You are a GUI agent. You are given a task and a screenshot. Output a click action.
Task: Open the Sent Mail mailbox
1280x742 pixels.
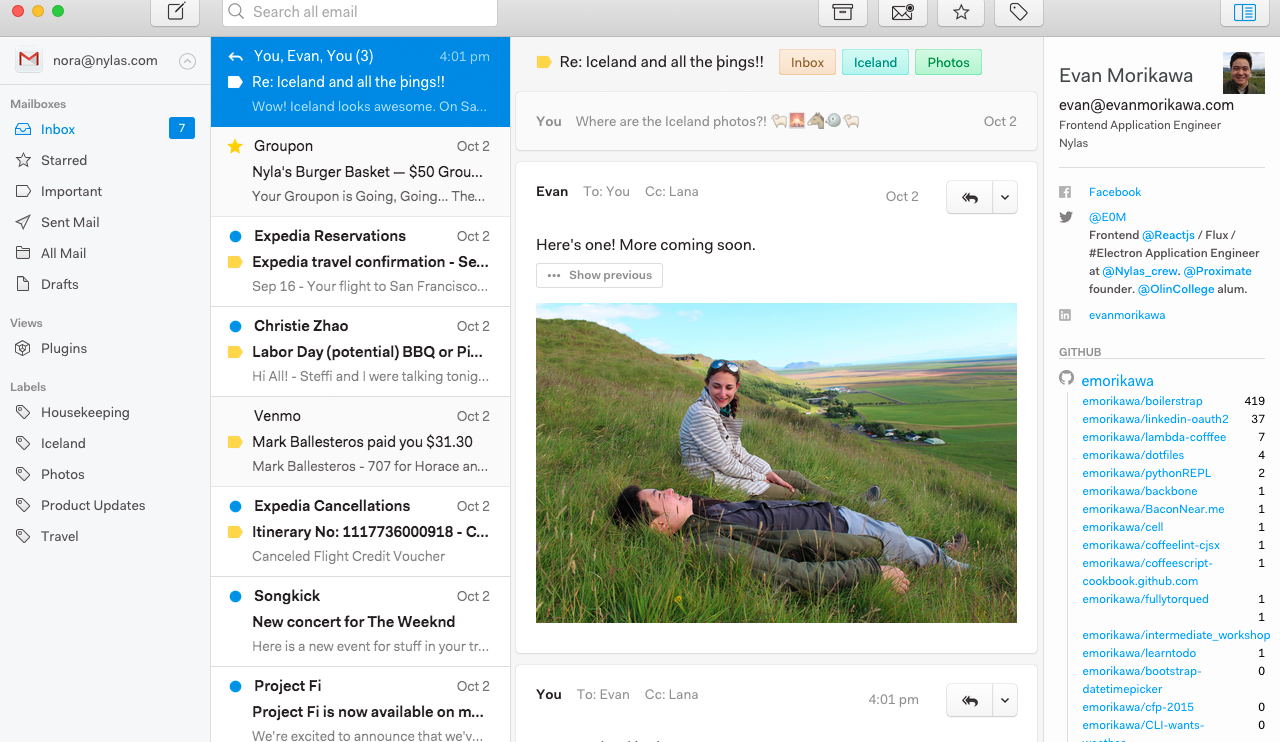pos(70,222)
